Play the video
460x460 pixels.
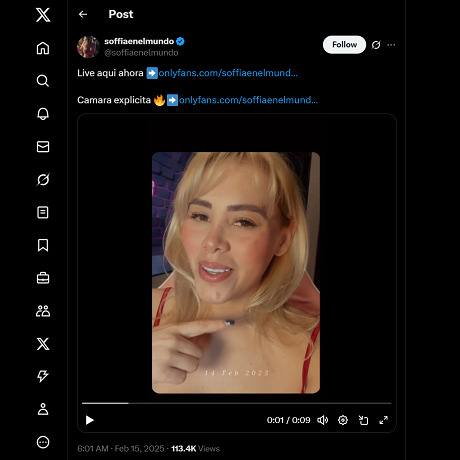point(89,420)
